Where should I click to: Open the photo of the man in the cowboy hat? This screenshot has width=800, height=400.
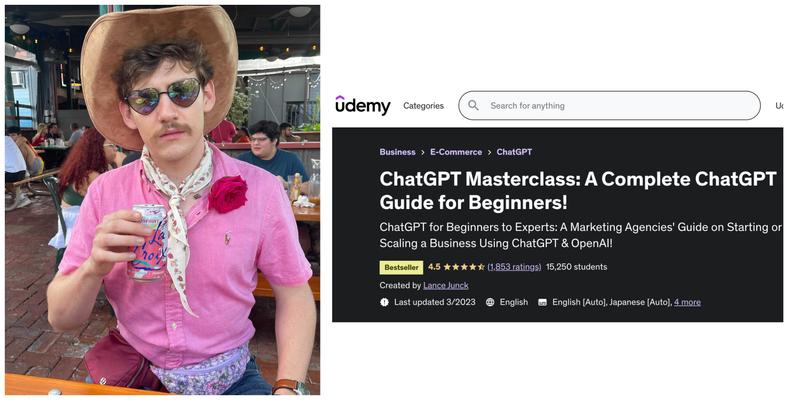[162, 200]
